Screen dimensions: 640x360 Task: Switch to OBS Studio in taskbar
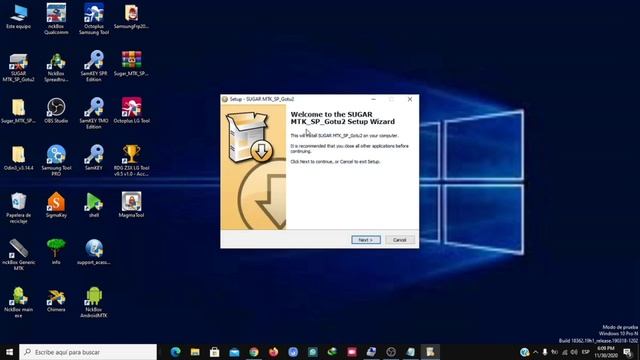[391, 352]
